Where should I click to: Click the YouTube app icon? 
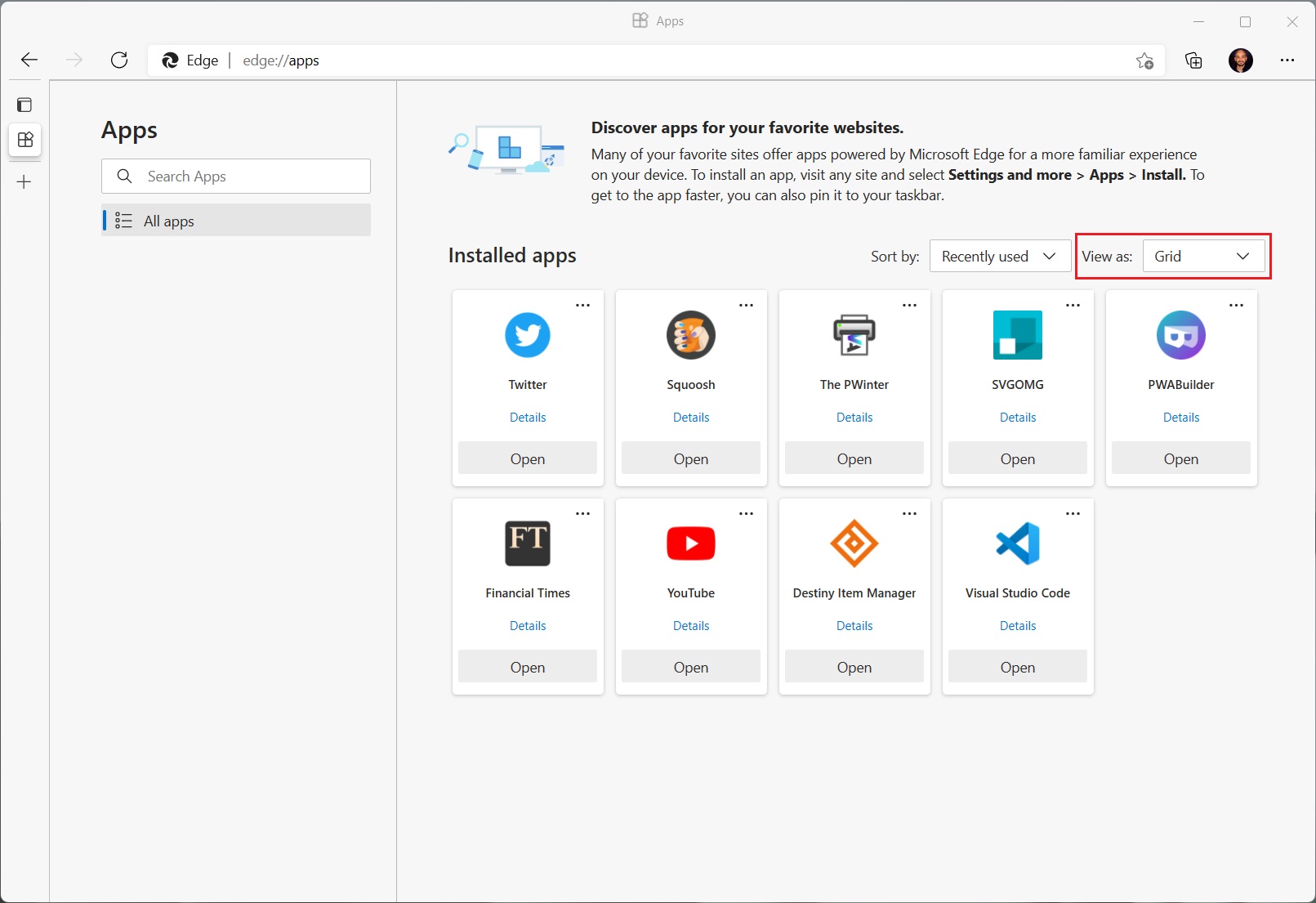(690, 543)
